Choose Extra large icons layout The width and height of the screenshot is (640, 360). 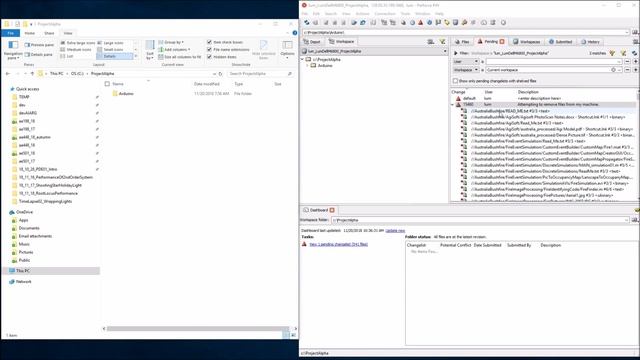(78, 43)
